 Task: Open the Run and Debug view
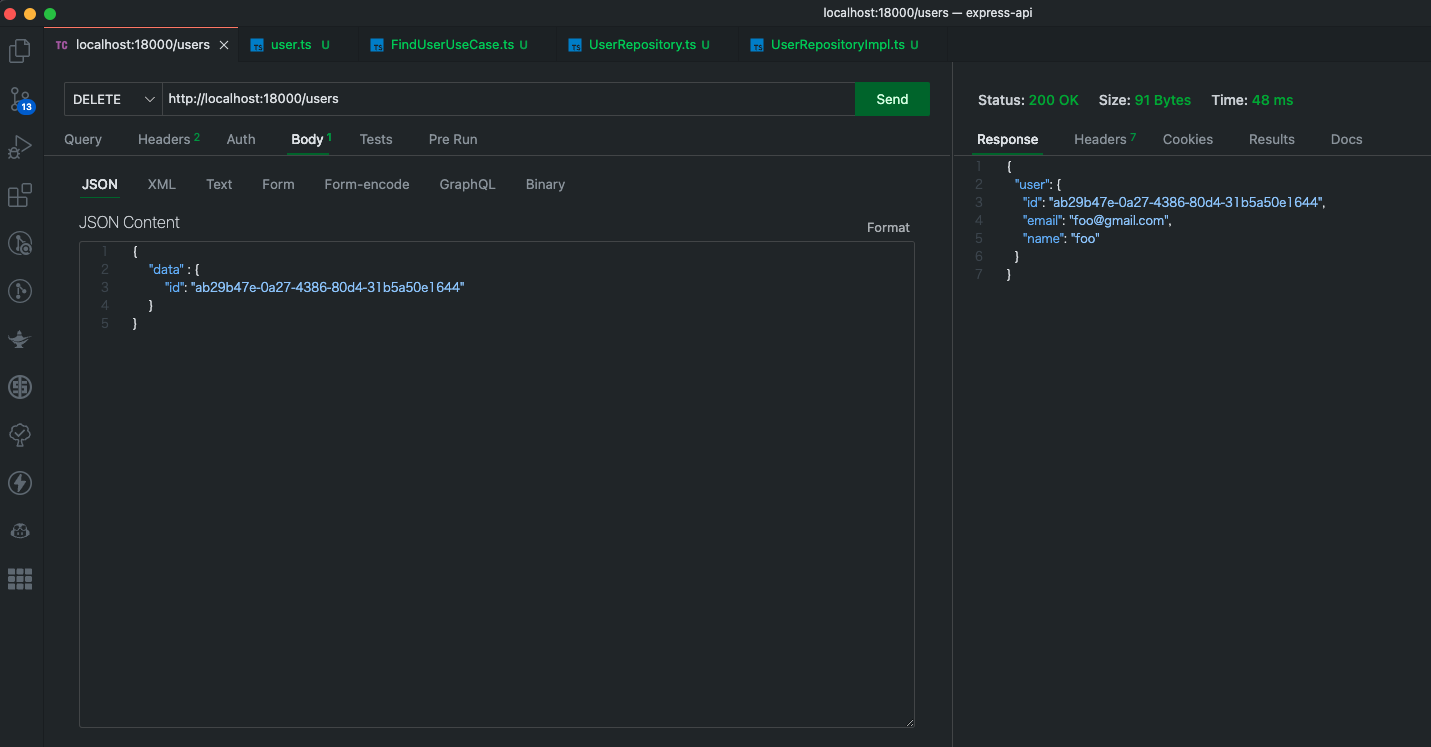[20, 147]
